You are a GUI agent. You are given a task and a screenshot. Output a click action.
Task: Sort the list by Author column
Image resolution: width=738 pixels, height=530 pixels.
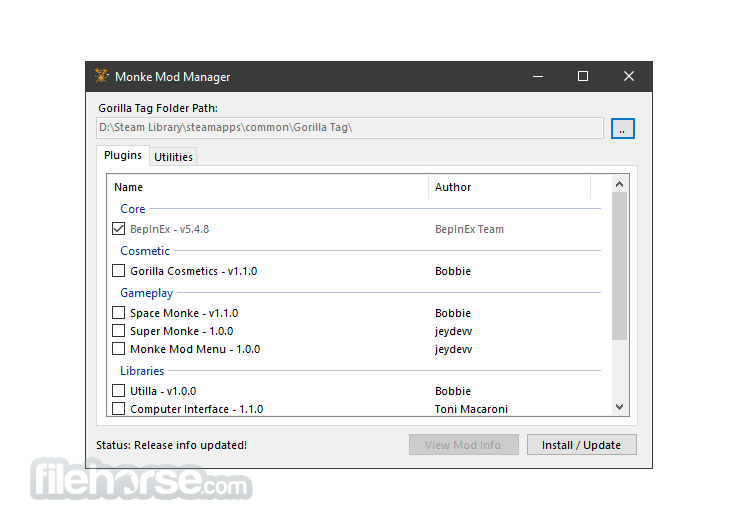pyautogui.click(x=509, y=187)
